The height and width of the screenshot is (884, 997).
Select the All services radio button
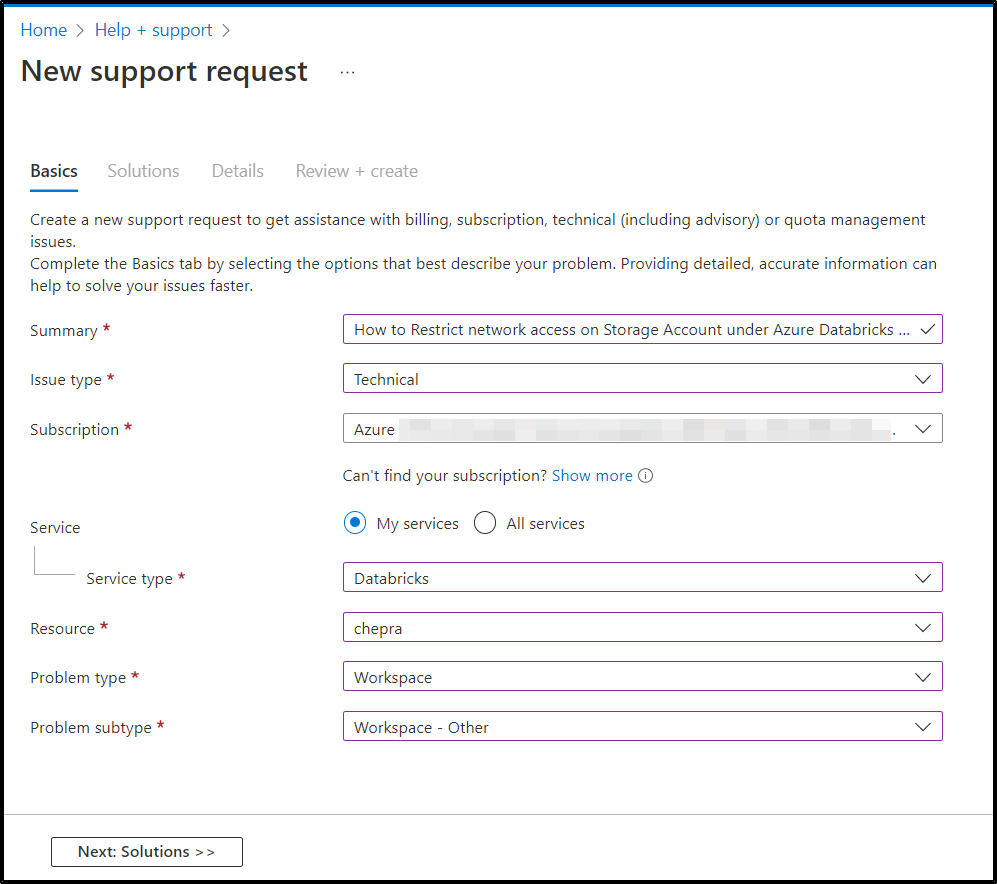(x=484, y=522)
